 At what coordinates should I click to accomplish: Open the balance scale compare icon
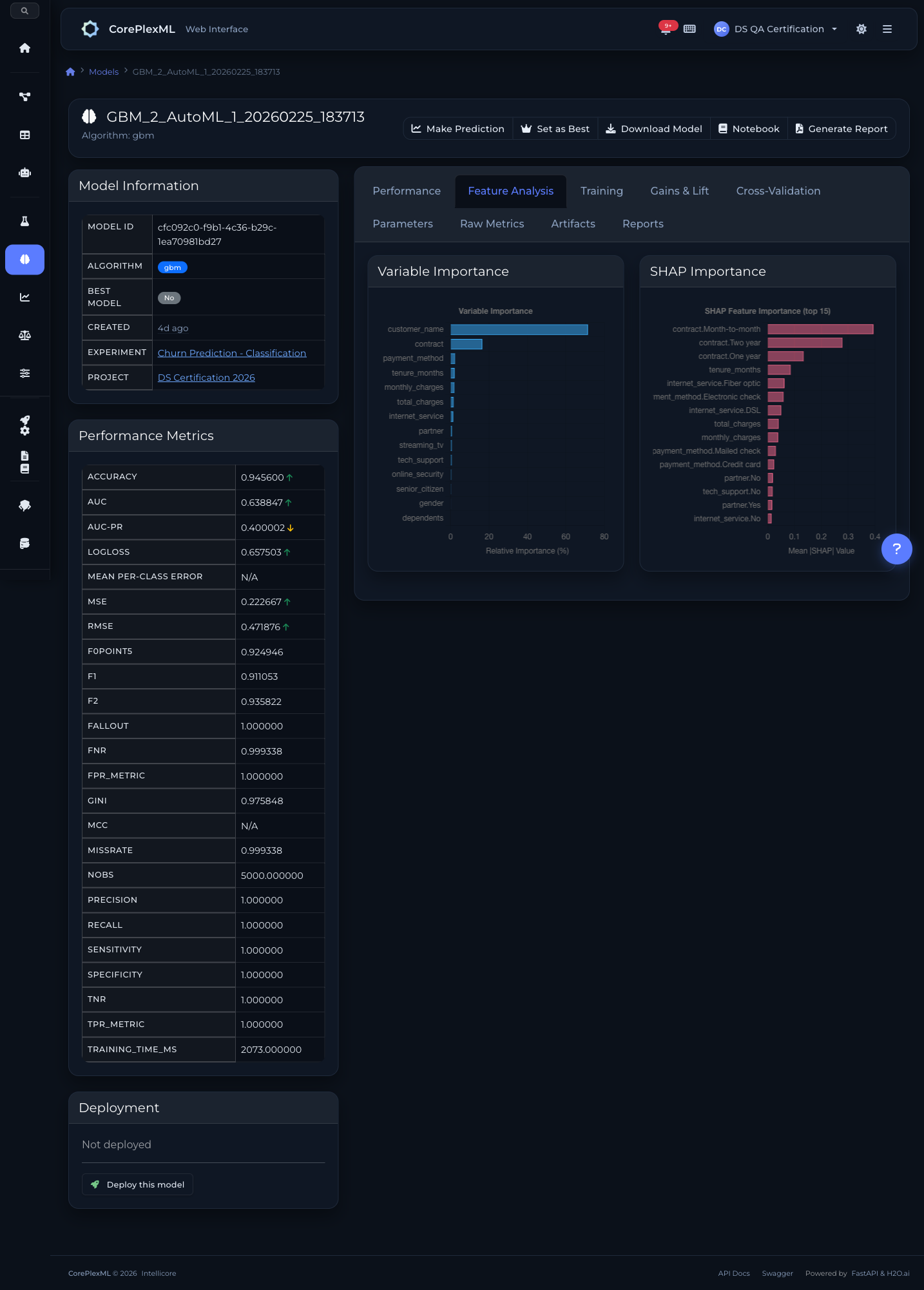click(24, 335)
